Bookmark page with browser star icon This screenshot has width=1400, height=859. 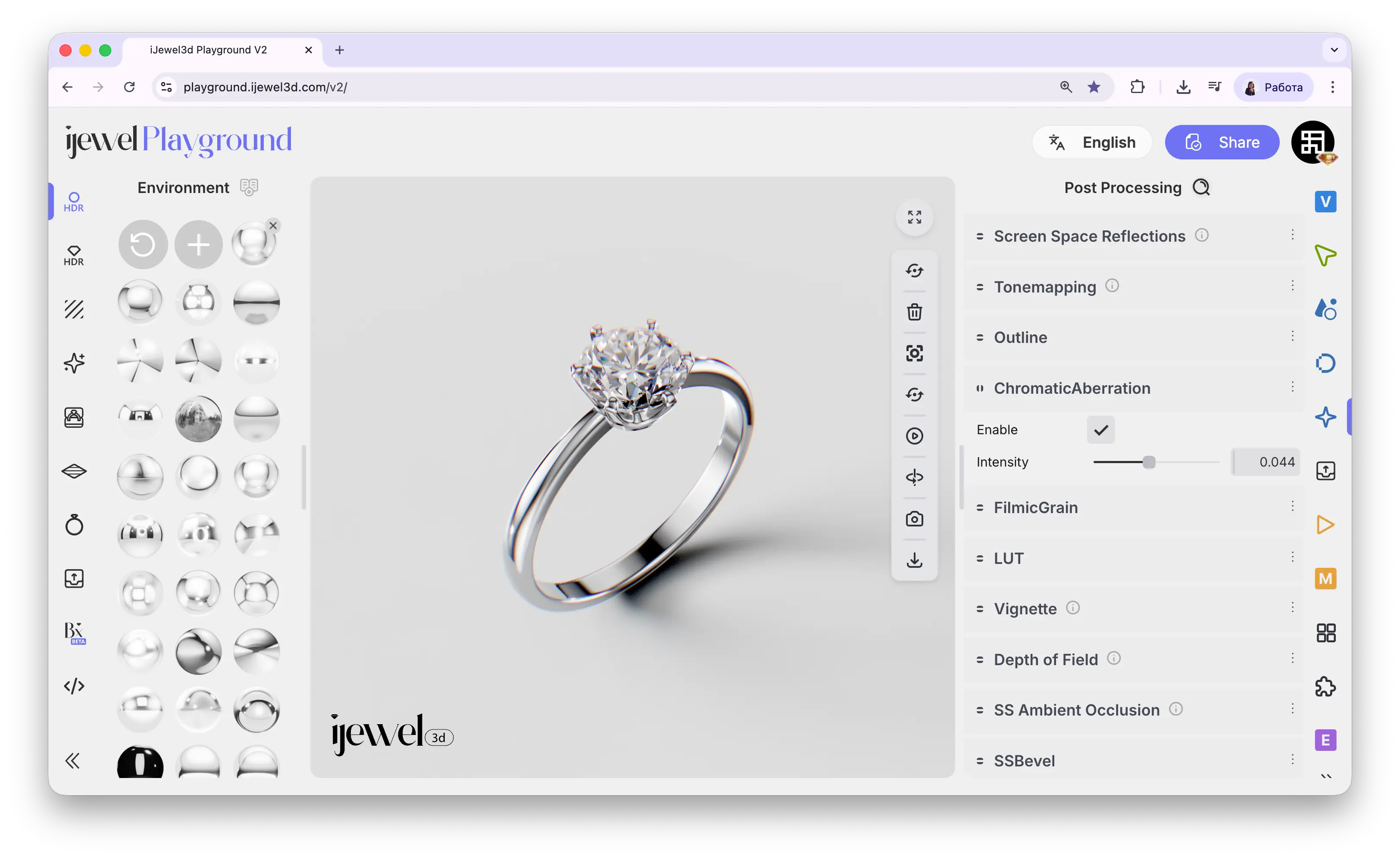(1093, 87)
